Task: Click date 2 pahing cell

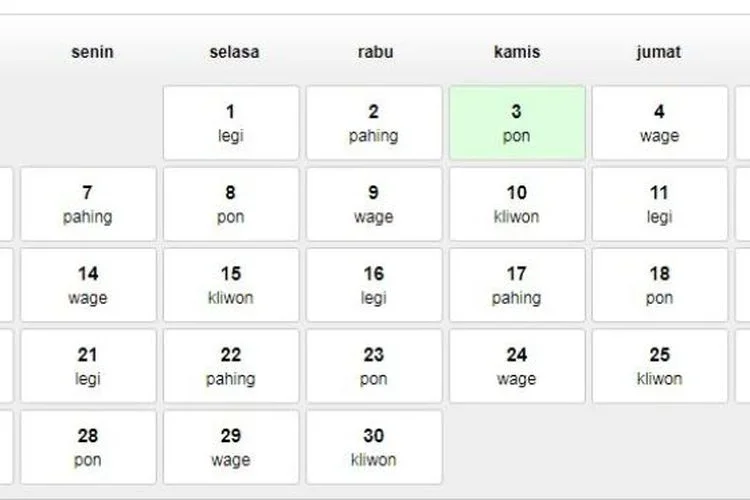Action: pyautogui.click(x=374, y=123)
